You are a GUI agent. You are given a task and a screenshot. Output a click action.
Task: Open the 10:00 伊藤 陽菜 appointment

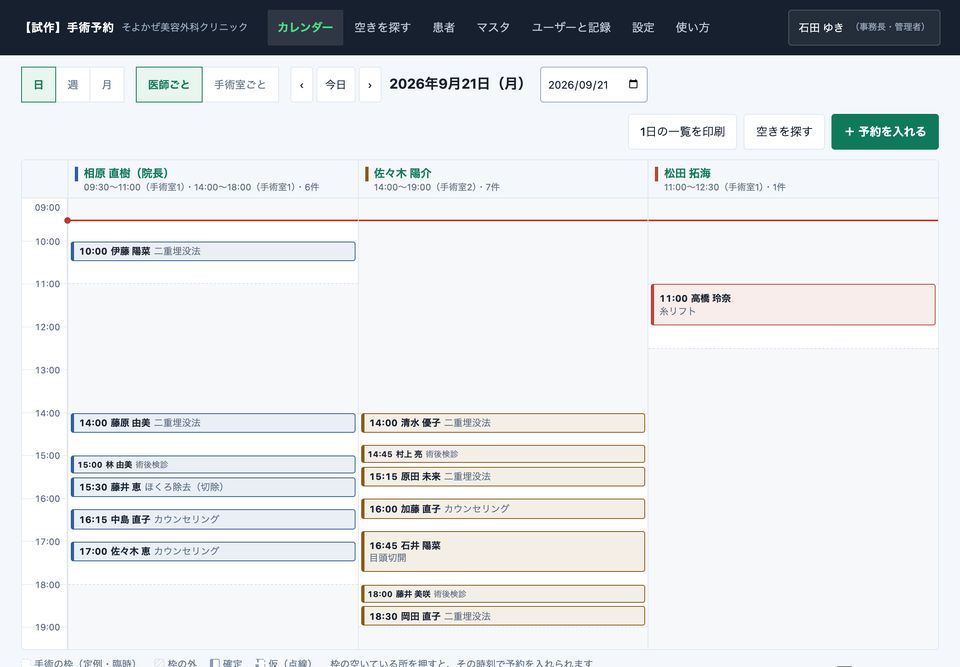(213, 251)
